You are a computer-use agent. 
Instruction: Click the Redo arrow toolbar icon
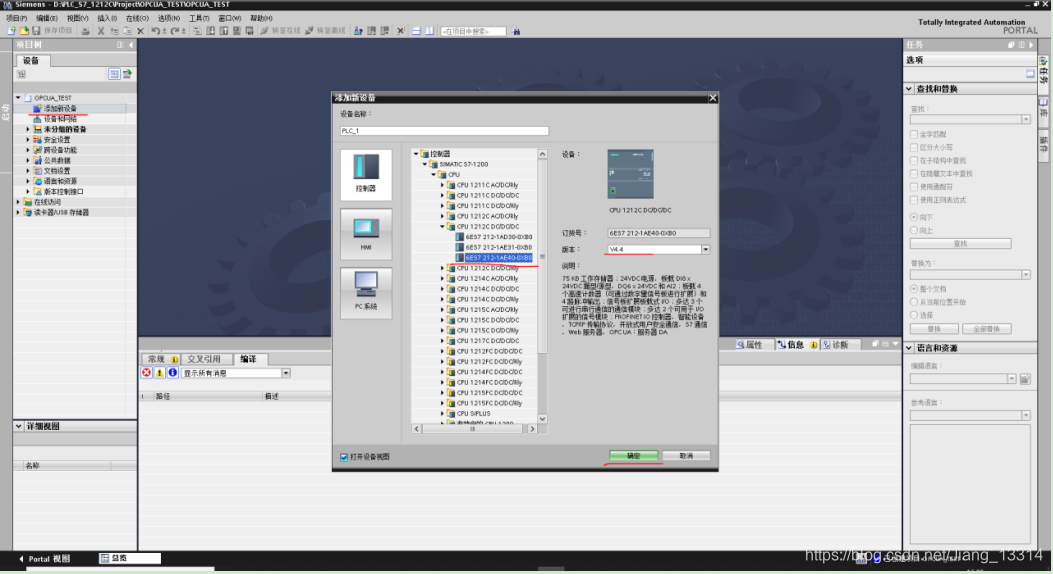[x=176, y=31]
